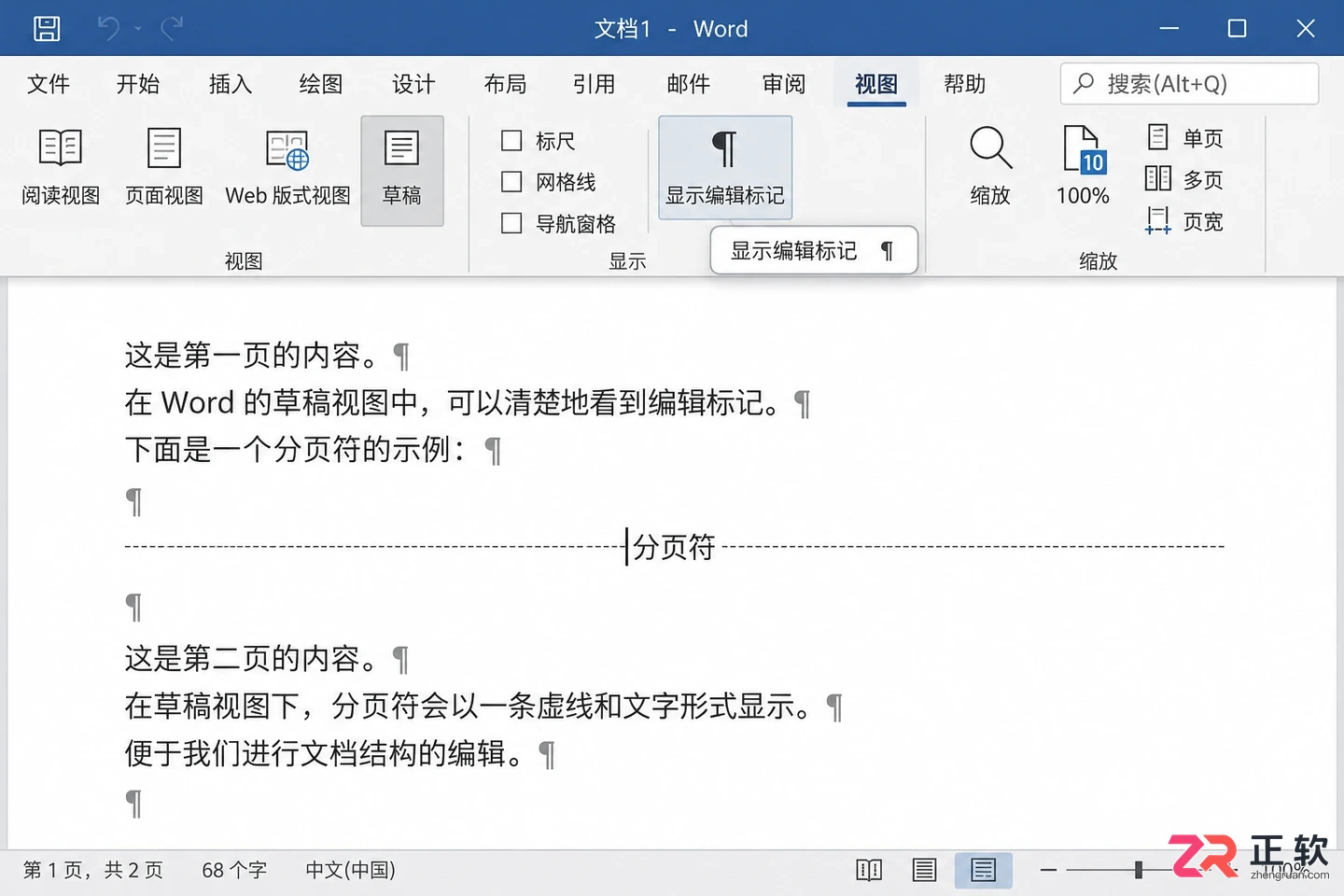Screen dimensions: 1344x896
Task: Switch to the 布局 tab
Action: [505, 84]
